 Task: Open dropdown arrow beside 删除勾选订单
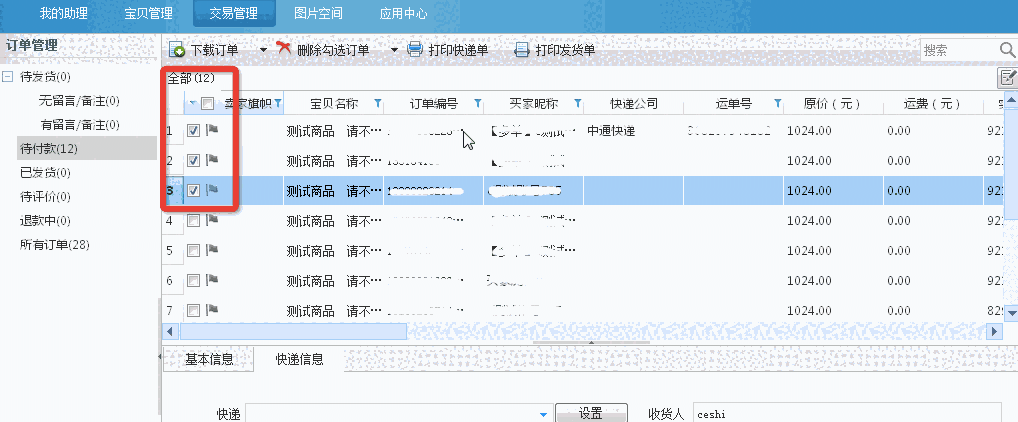click(394, 49)
